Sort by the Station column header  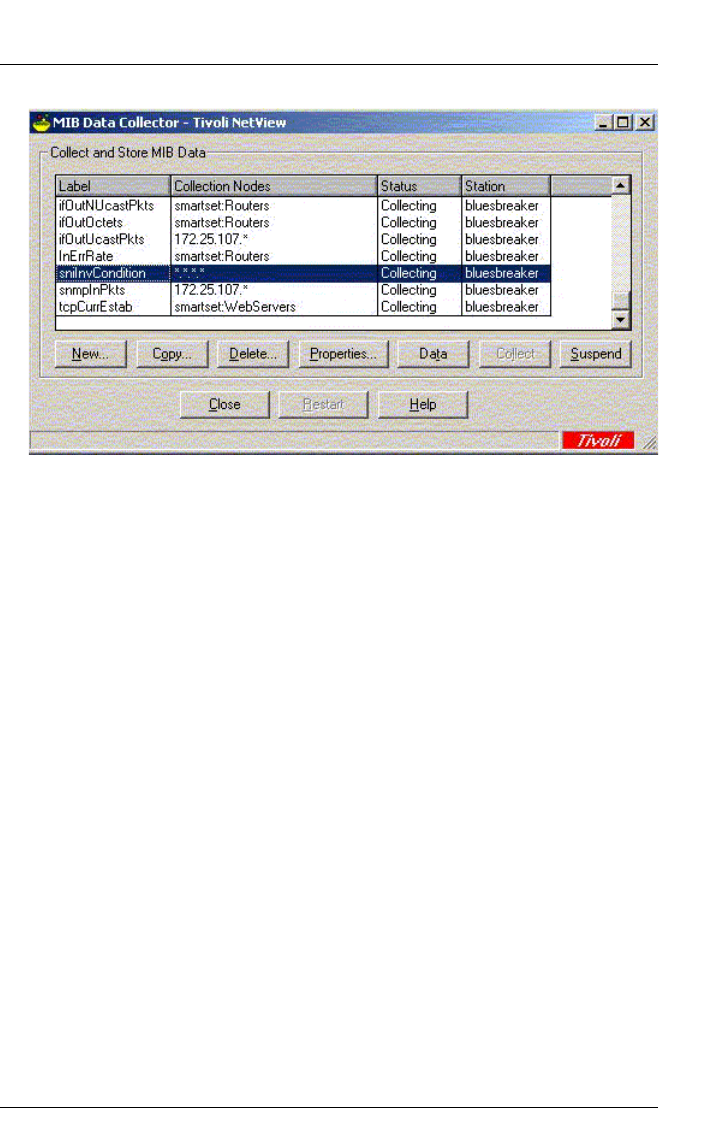coord(506,186)
